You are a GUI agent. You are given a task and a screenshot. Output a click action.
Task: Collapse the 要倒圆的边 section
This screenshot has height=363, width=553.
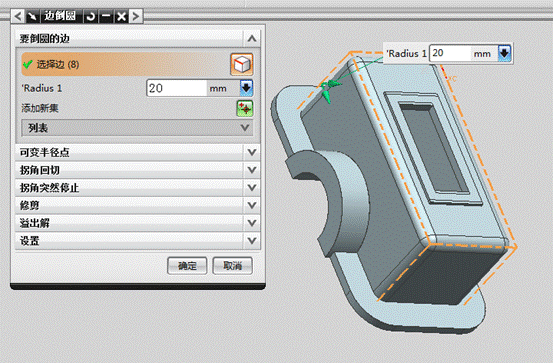coord(252,38)
